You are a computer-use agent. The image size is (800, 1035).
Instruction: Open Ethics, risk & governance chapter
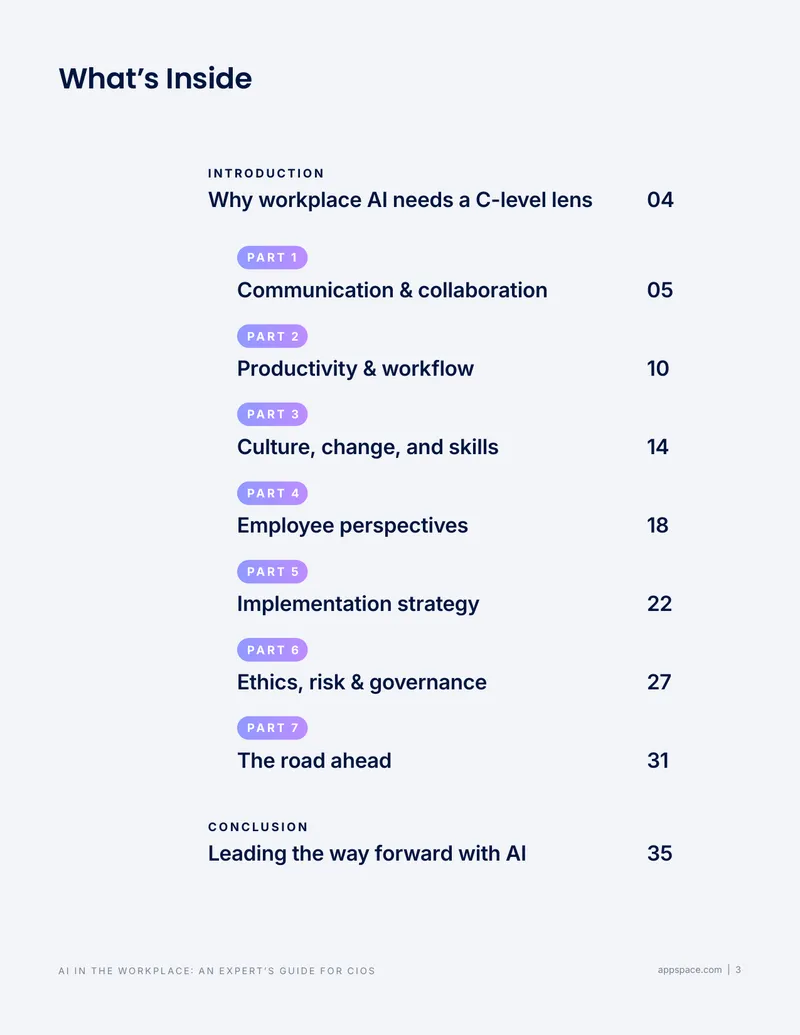pos(362,683)
